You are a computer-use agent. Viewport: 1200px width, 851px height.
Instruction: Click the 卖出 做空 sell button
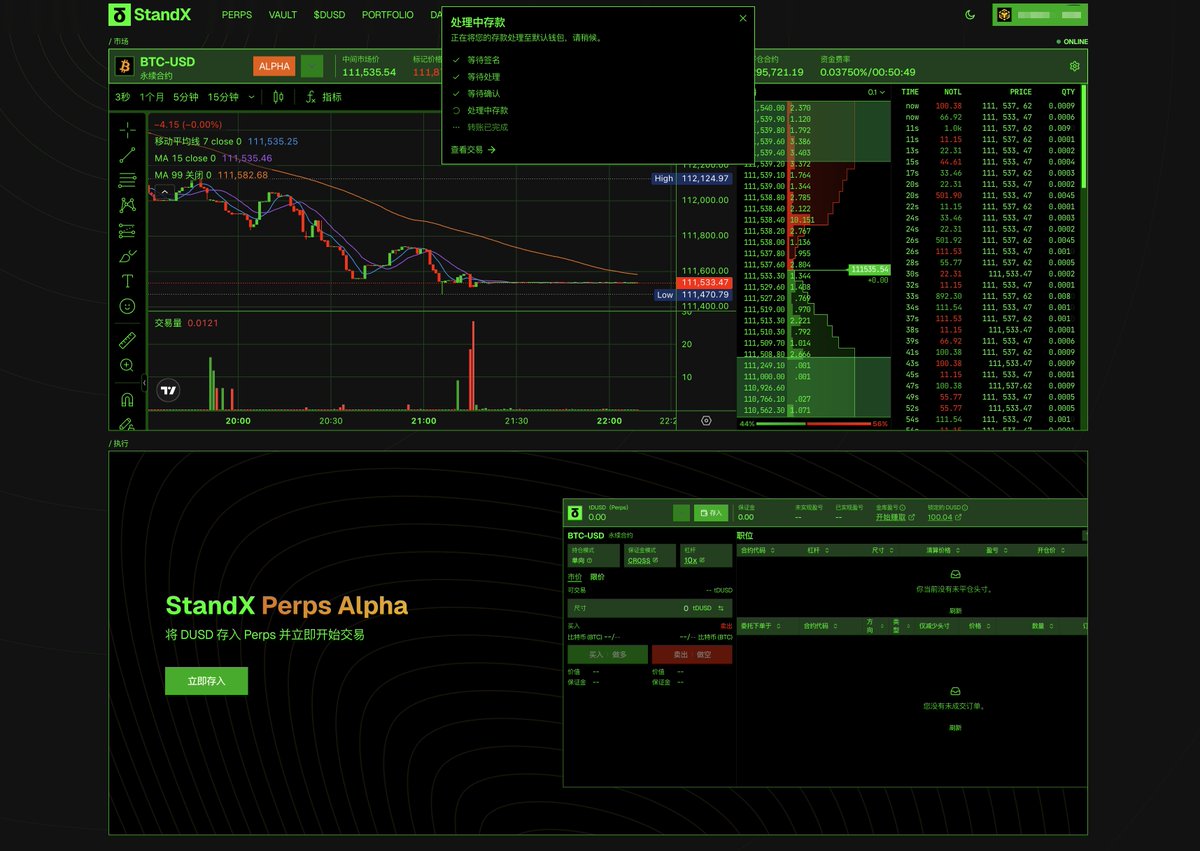692,654
